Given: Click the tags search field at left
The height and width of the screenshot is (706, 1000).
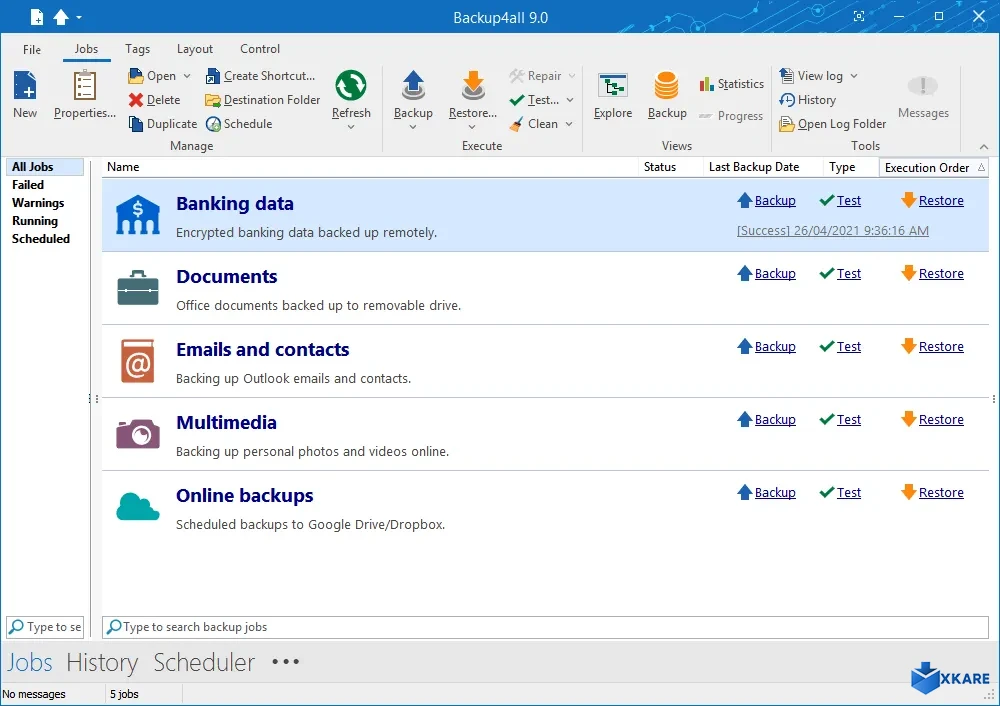Looking at the screenshot, I should click(x=45, y=627).
